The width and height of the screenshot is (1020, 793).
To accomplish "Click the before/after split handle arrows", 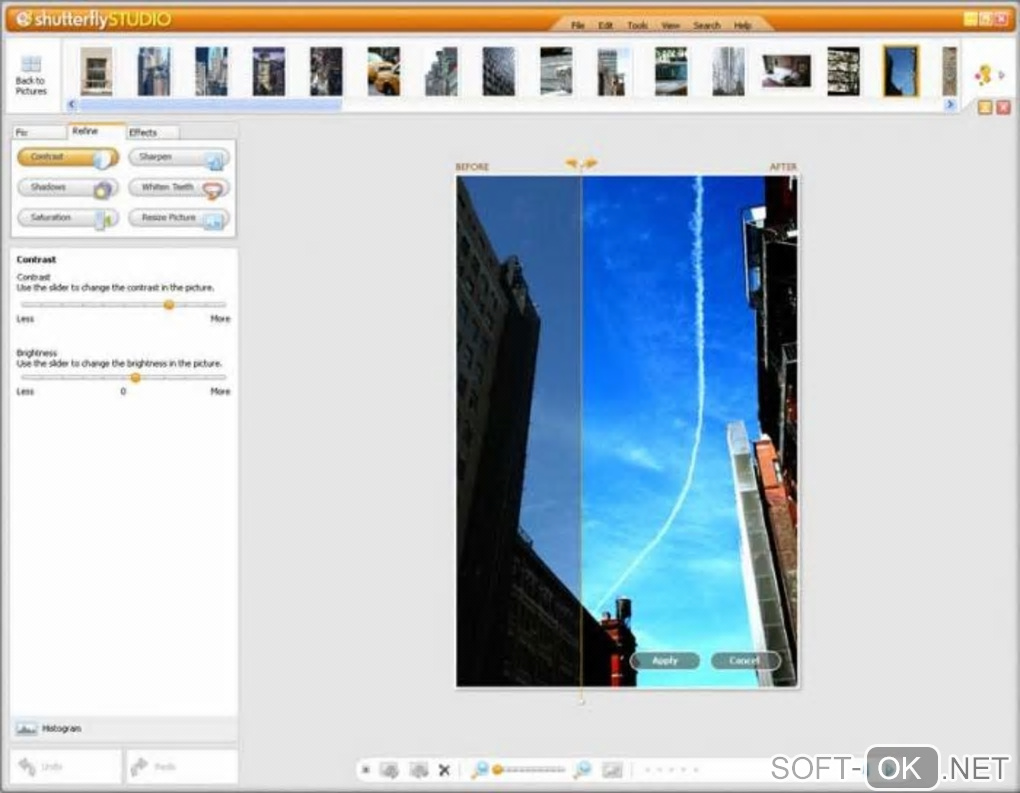I will click(x=581, y=164).
